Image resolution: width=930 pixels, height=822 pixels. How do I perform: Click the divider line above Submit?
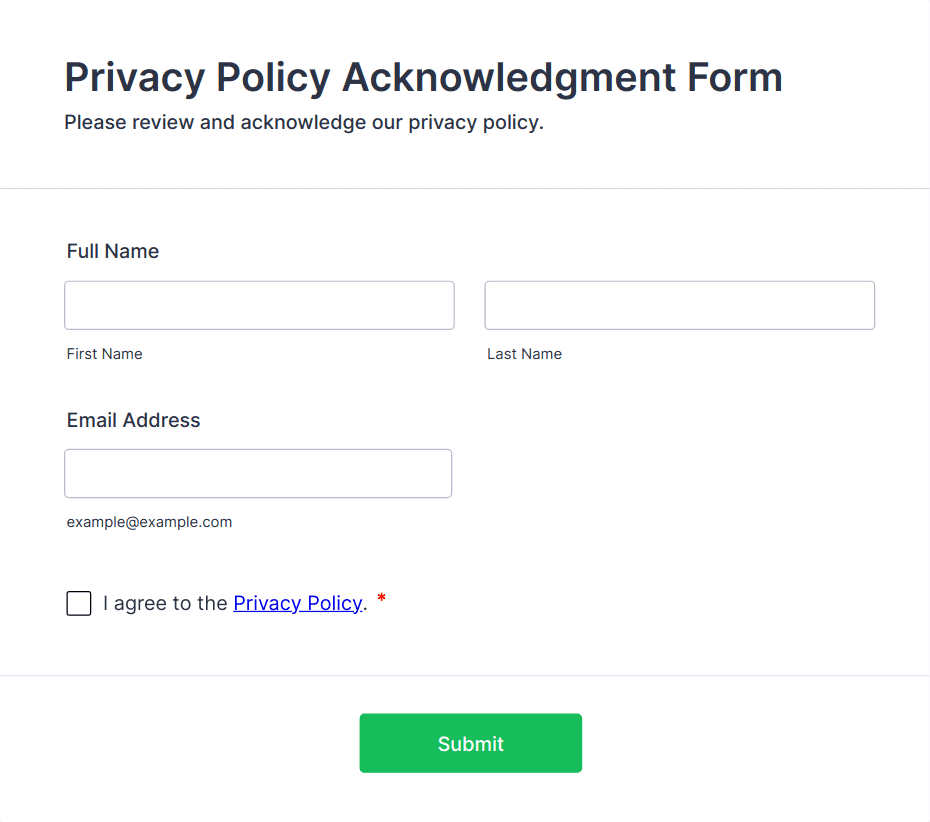click(465, 676)
